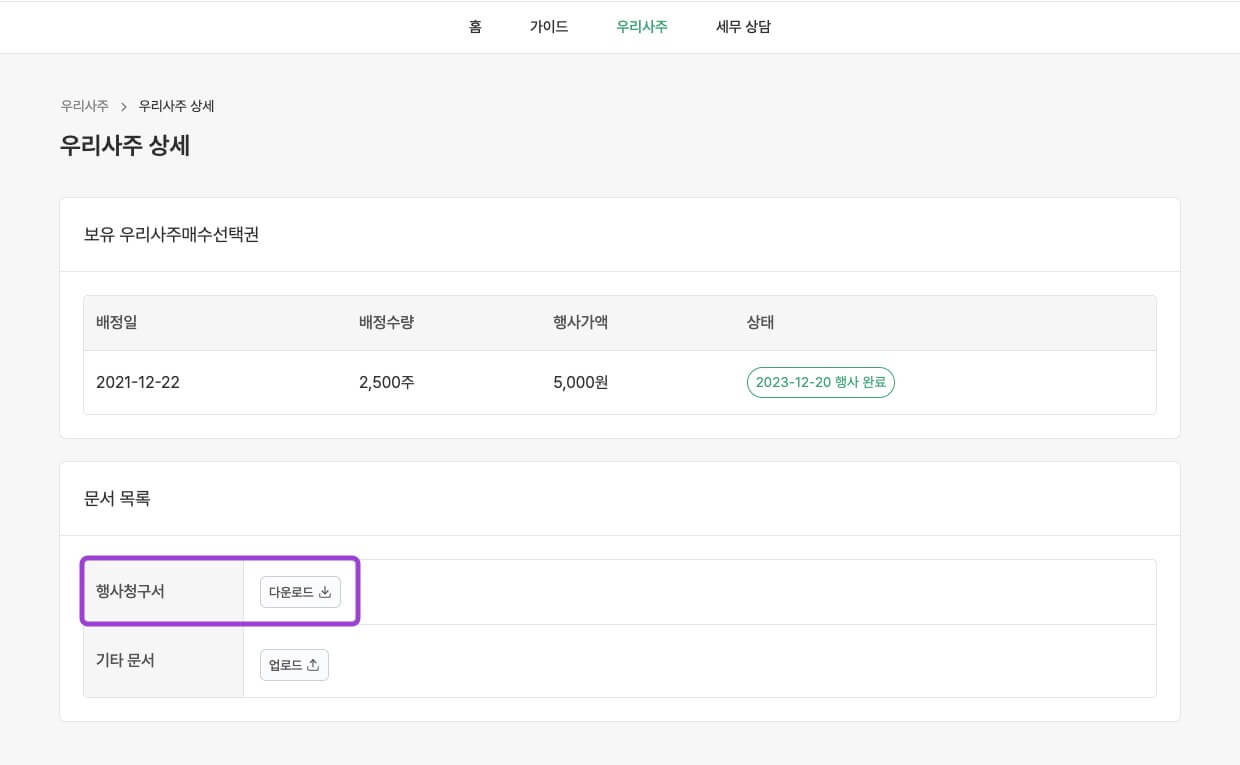1240x765 pixels.
Task: Click the 배정일 column header
Action: tap(116, 322)
